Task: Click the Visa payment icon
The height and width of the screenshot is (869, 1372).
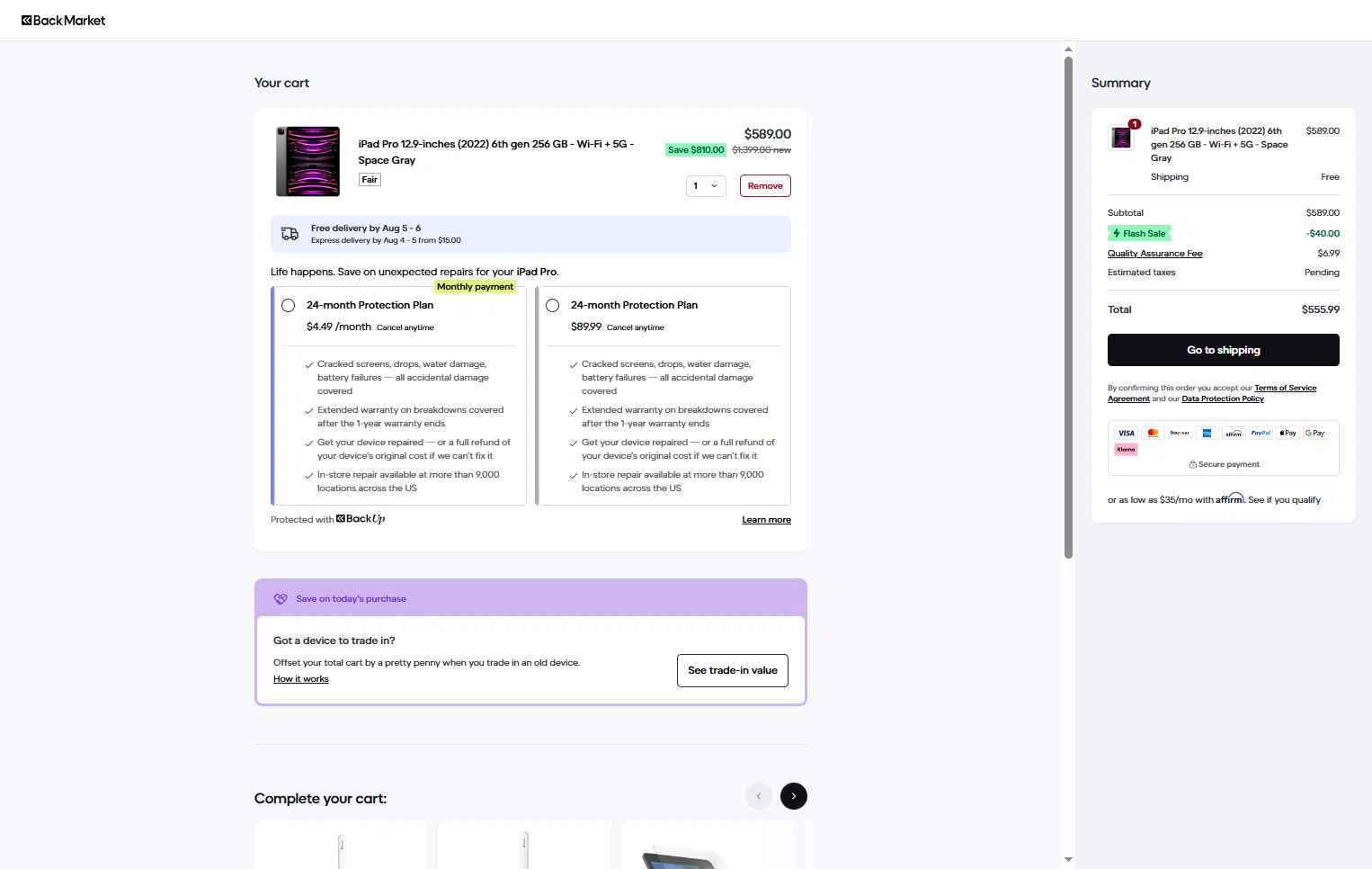Action: [x=1126, y=433]
